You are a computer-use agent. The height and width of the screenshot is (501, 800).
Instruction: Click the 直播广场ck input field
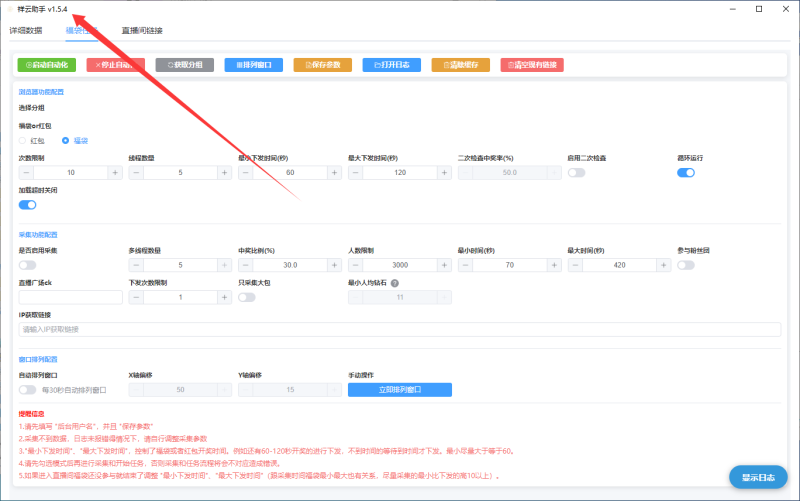pyautogui.click(x=70, y=297)
